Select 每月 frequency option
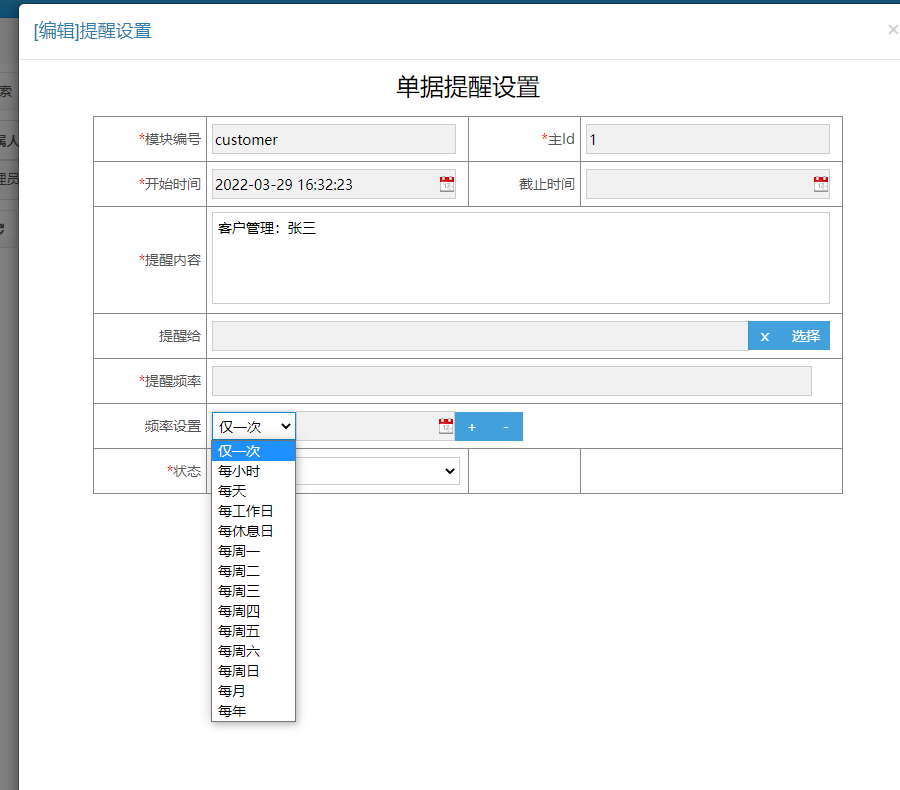The image size is (900, 790). coord(254,691)
